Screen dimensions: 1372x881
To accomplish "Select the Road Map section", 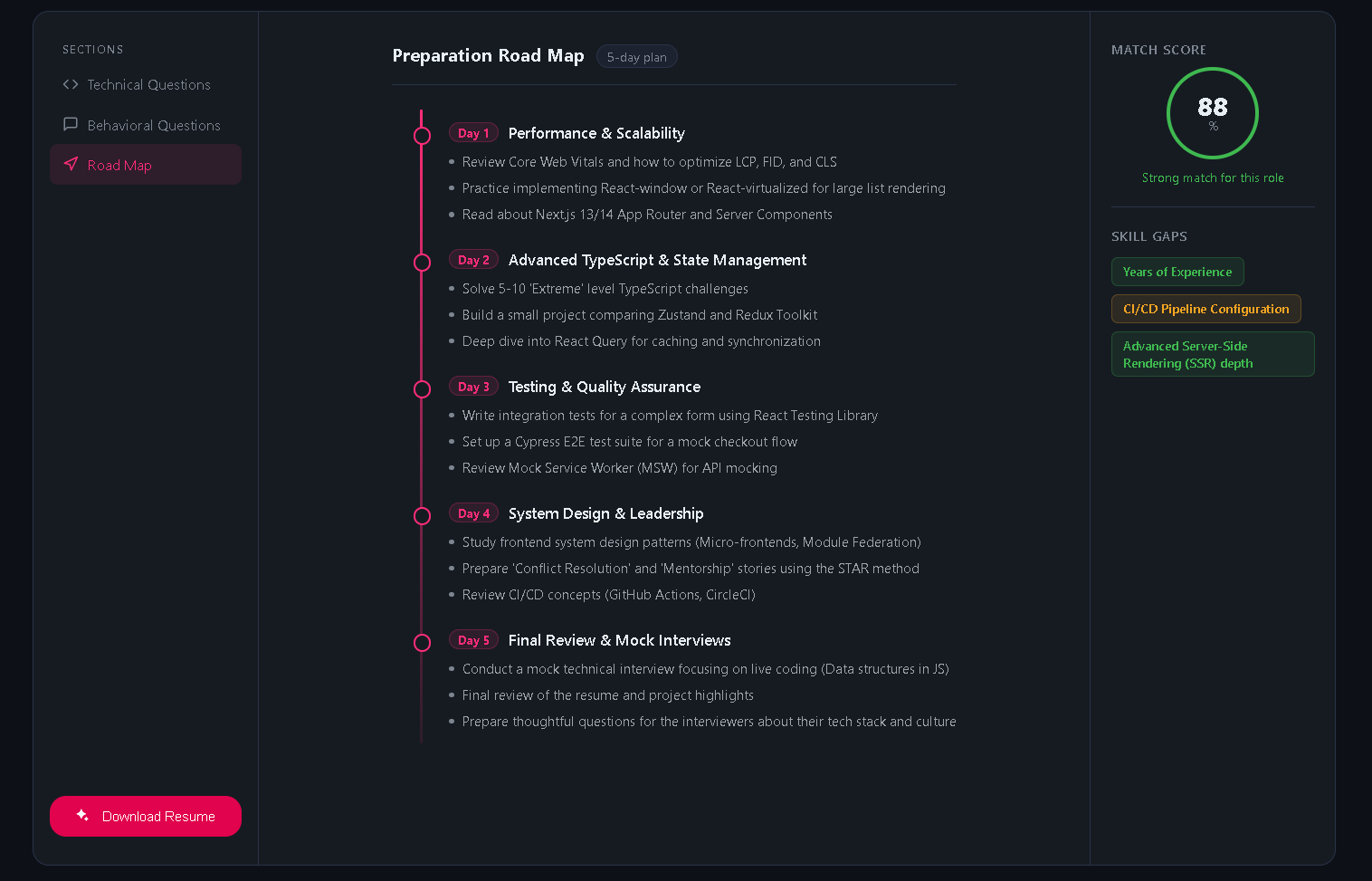I will pyautogui.click(x=146, y=165).
